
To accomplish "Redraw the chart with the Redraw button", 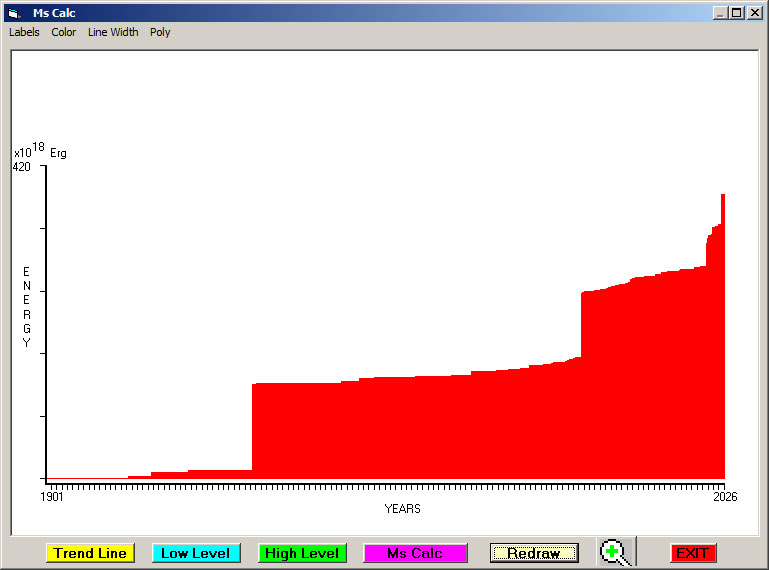I will (534, 553).
